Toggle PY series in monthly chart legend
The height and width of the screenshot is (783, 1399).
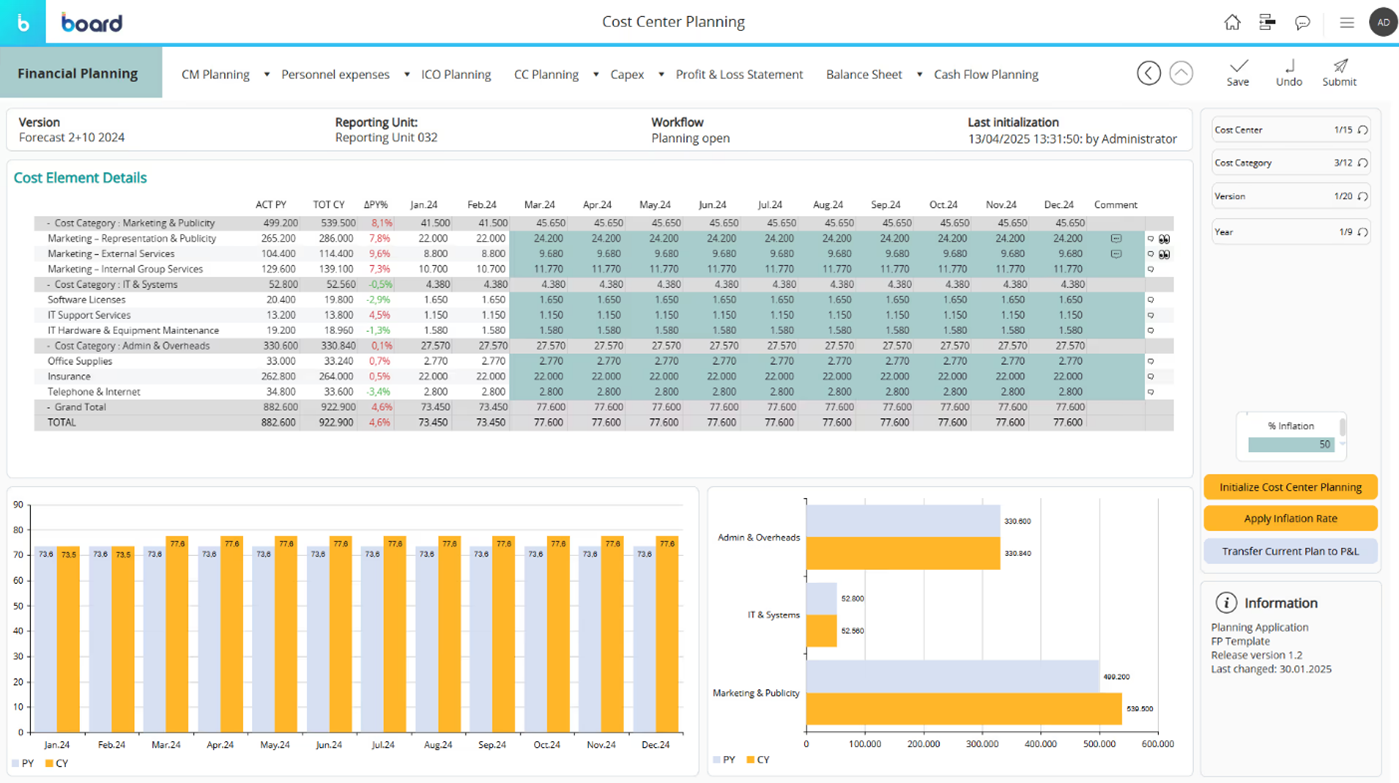tap(22, 763)
